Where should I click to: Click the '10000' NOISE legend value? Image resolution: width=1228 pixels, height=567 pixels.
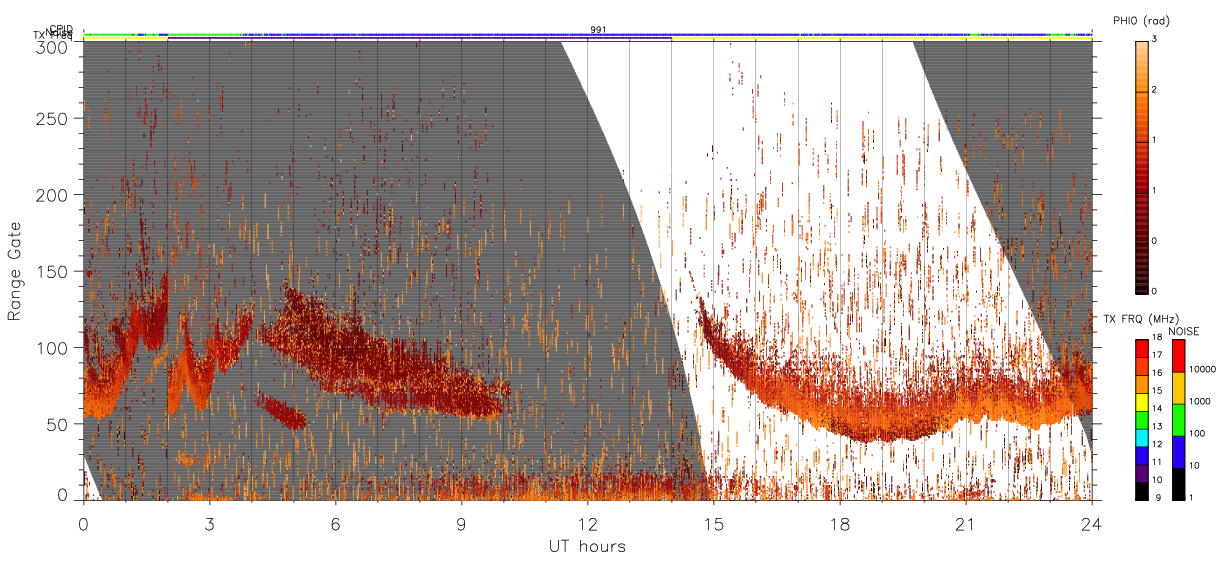pos(1203,368)
